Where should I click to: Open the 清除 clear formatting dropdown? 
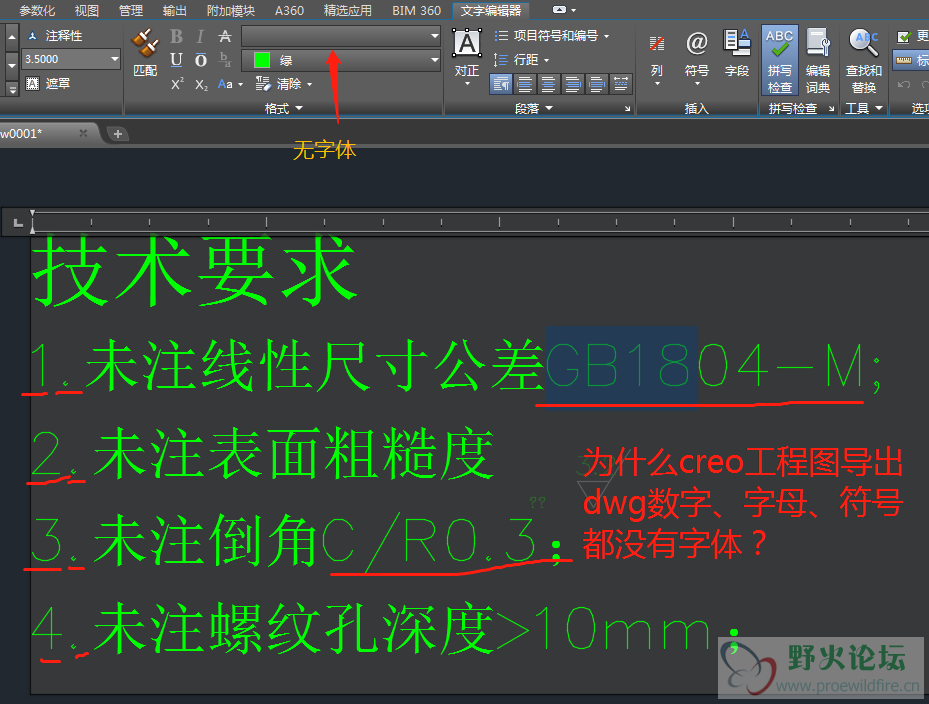point(283,84)
